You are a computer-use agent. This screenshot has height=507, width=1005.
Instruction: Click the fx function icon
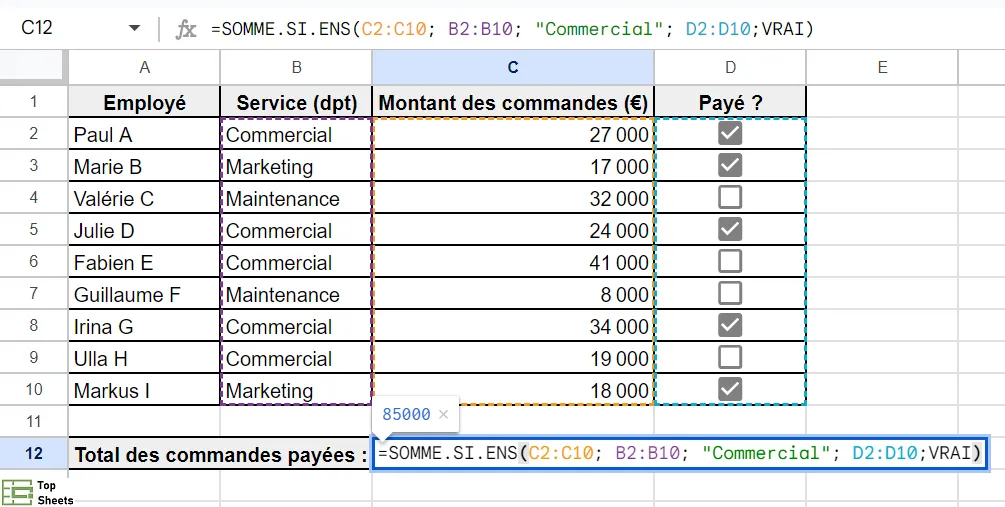tap(186, 29)
